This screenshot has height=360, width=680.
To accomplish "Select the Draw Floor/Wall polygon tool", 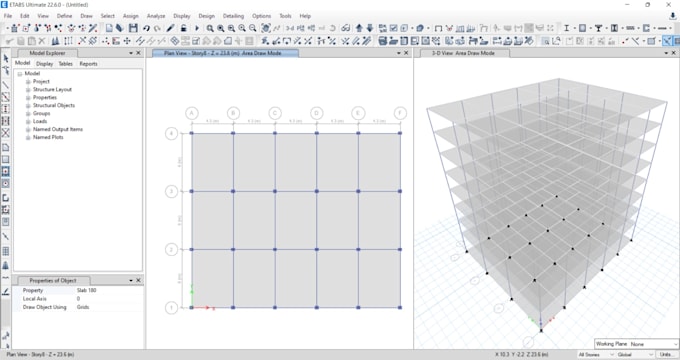I will (x=6, y=147).
